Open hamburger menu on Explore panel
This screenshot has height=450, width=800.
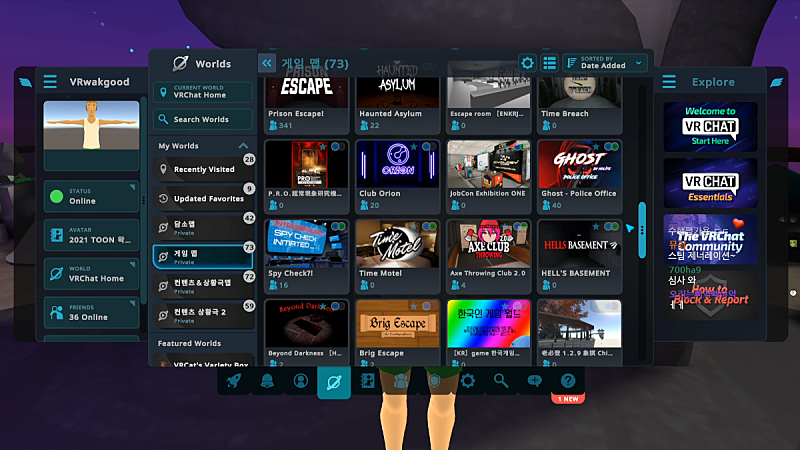tap(669, 82)
